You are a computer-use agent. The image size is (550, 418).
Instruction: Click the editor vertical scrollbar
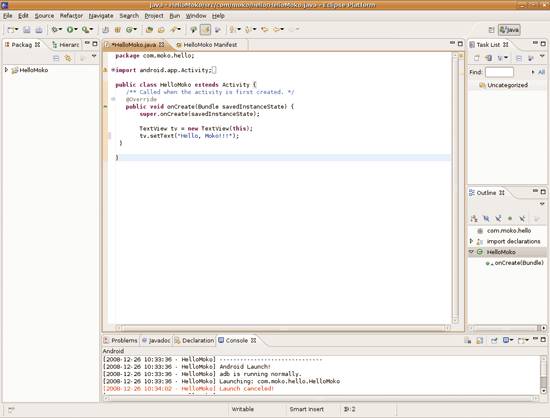coord(455,188)
